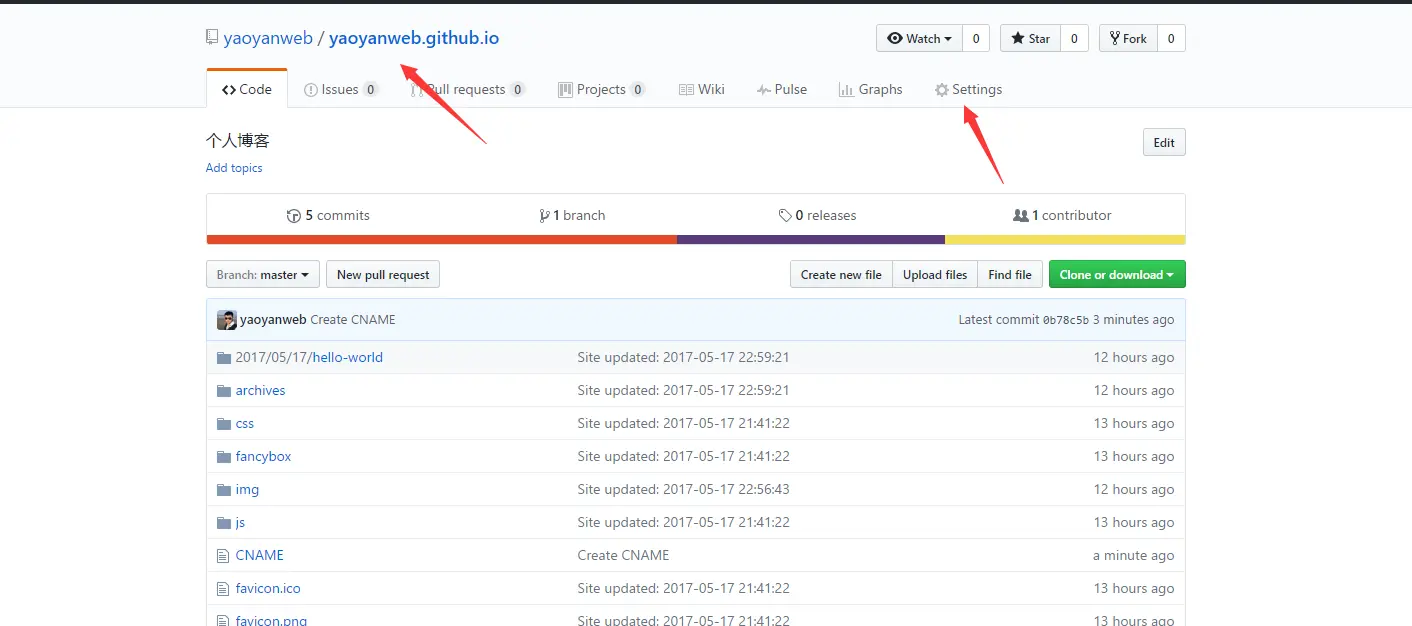Click img commit message updated 22:56:43
Screen dimensions: 1412x626
(x=683, y=489)
